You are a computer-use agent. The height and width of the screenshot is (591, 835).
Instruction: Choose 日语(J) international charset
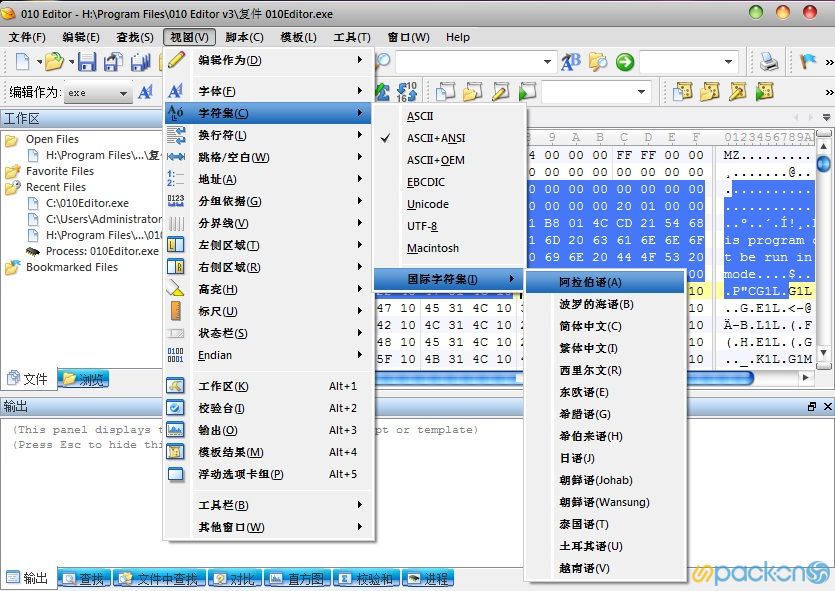point(605,458)
